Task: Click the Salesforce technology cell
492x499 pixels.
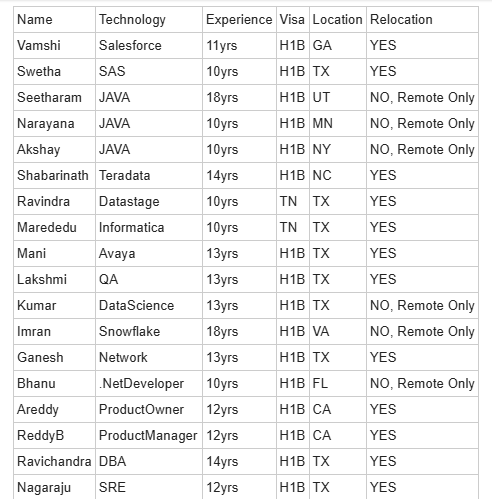Action: [149, 46]
